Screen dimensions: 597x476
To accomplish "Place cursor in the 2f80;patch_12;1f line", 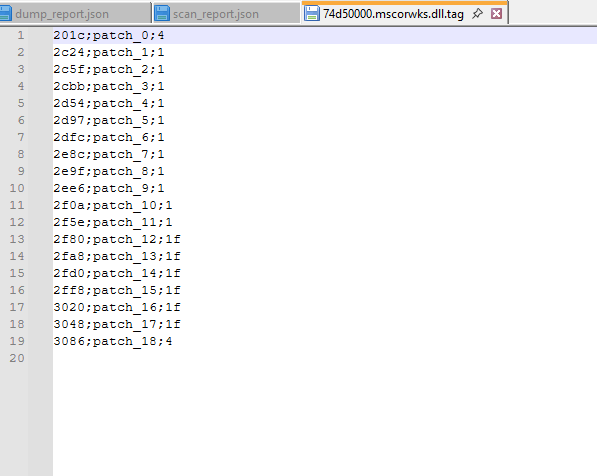I will coord(117,239).
